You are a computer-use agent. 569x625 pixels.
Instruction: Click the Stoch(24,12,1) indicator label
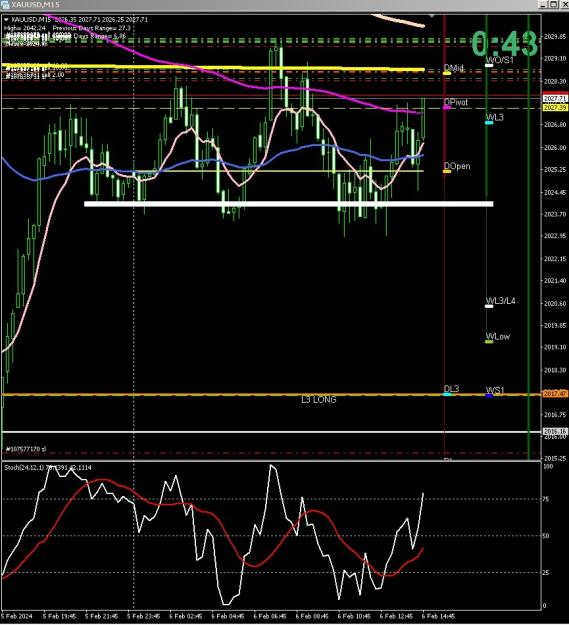pyautogui.click(x=24, y=467)
